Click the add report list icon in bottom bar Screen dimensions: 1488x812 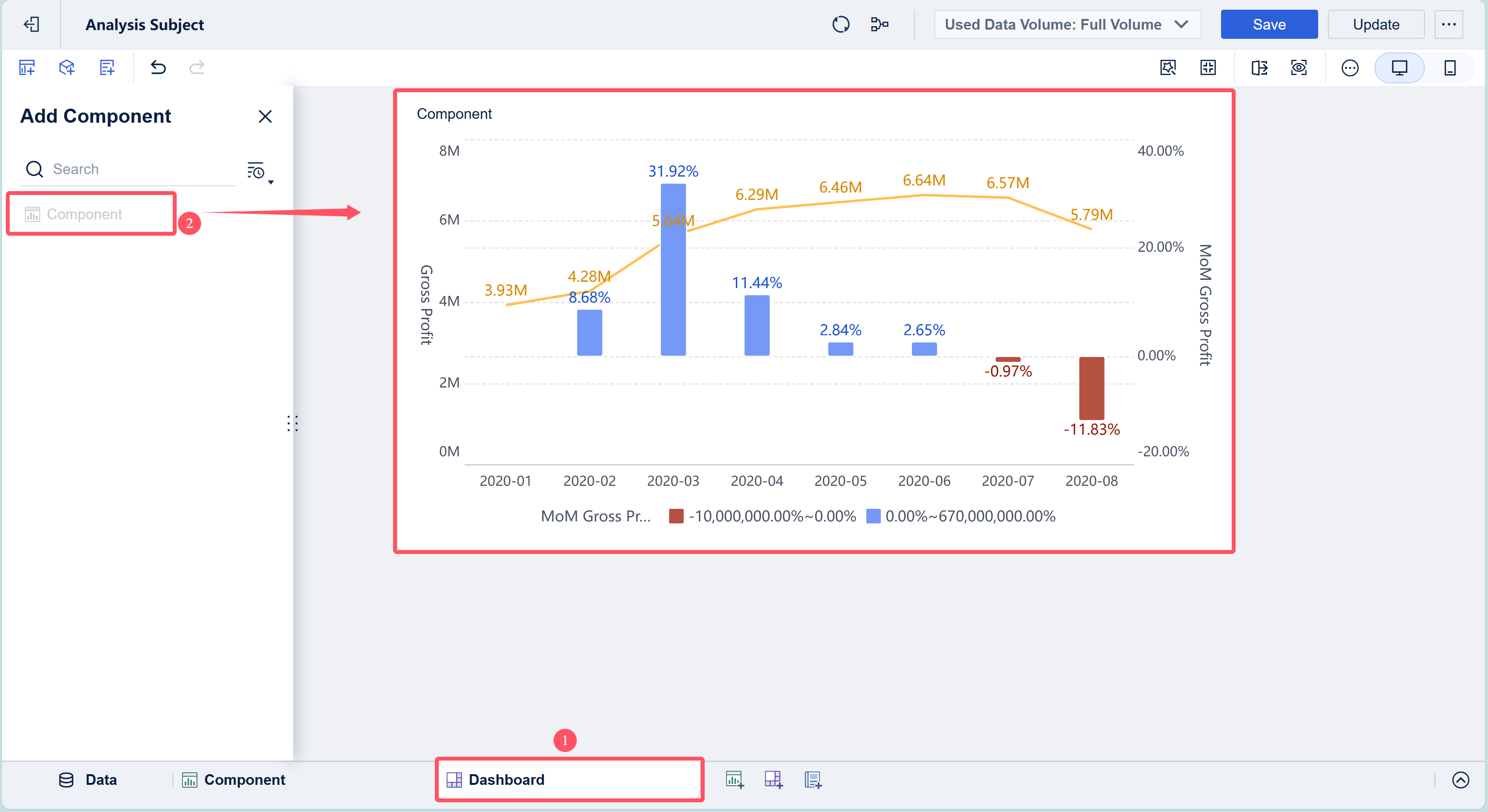(813, 780)
